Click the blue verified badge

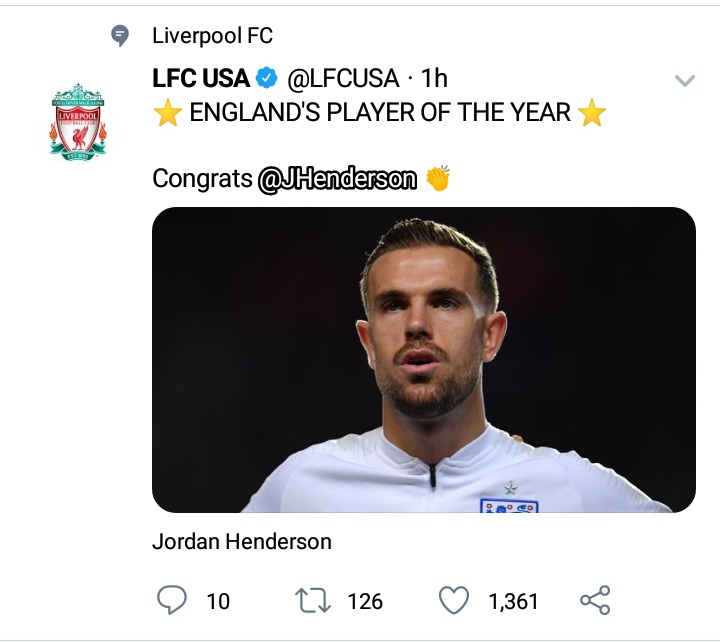click(267, 77)
